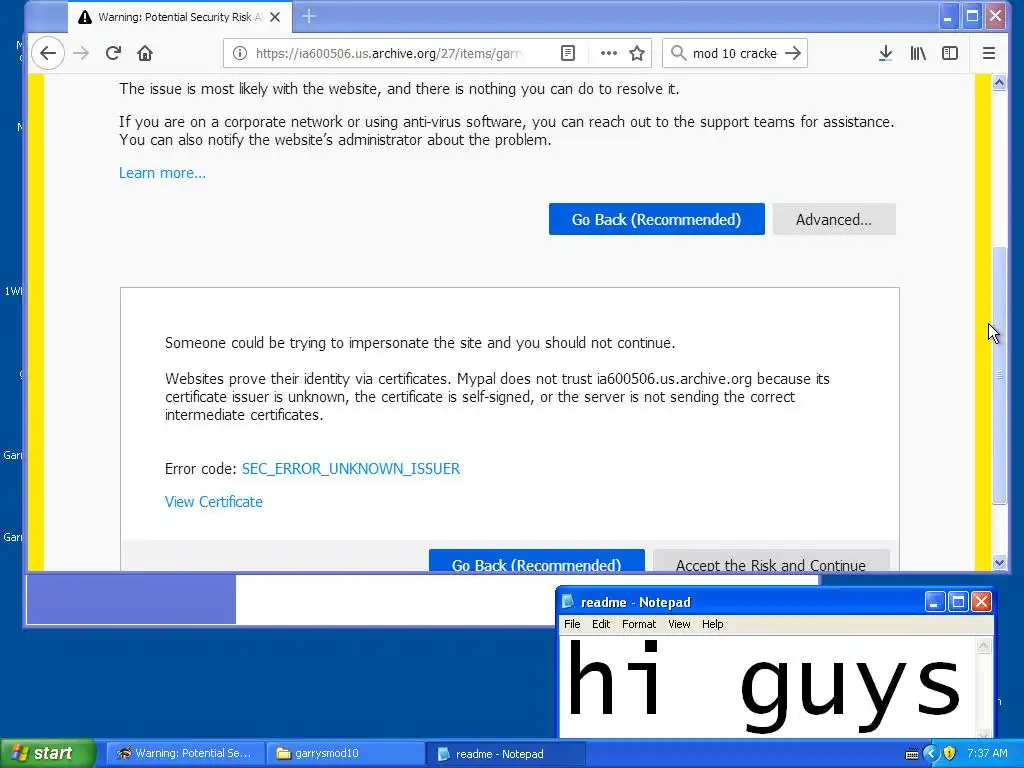
Task: Open page actions three-dot menu
Action: 609,54
